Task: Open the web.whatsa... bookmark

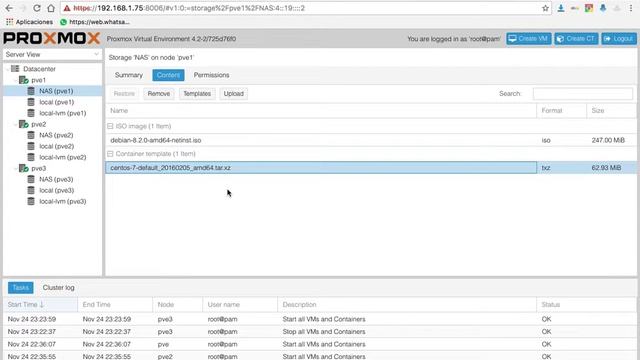Action: point(95,22)
